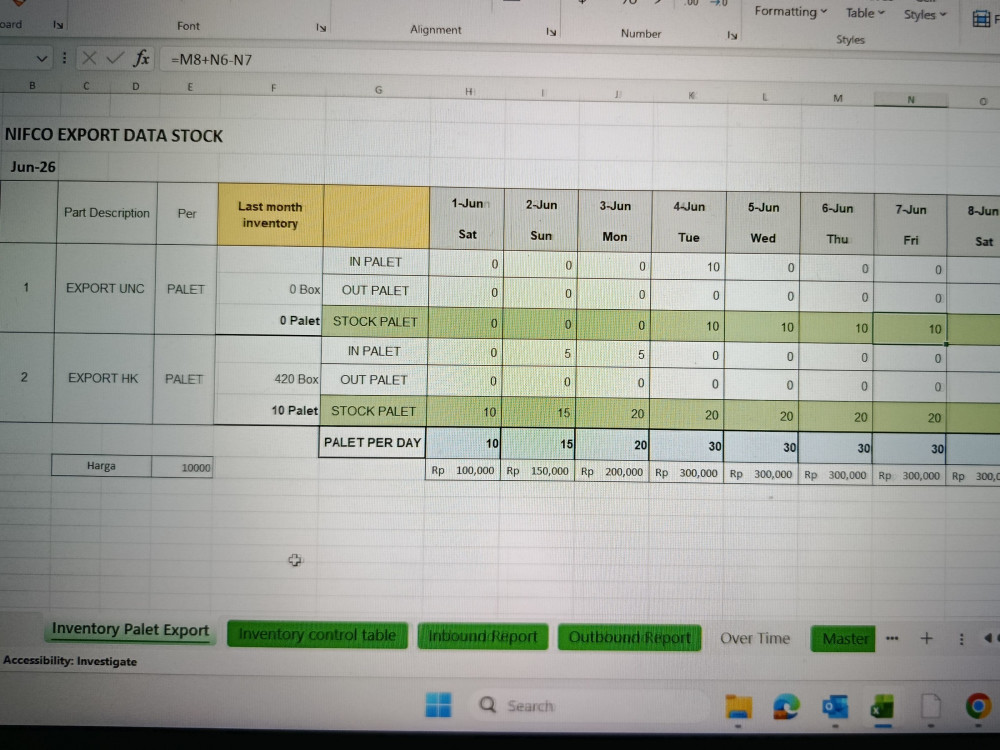Viewport: 1000px width, 750px height.
Task: Select the Rp 100,000 total cell
Action: coord(463,471)
